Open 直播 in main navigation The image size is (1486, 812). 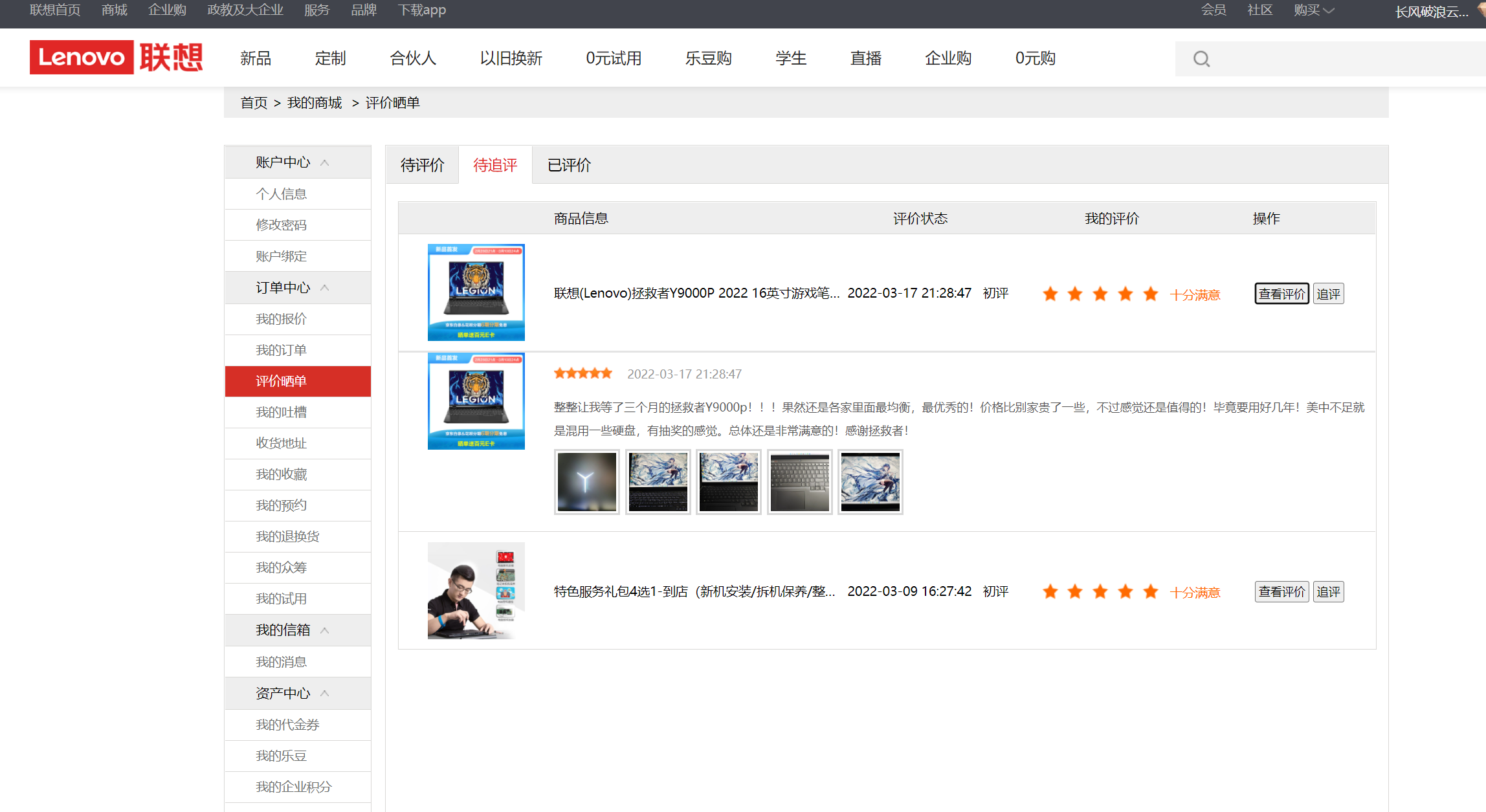[866, 58]
